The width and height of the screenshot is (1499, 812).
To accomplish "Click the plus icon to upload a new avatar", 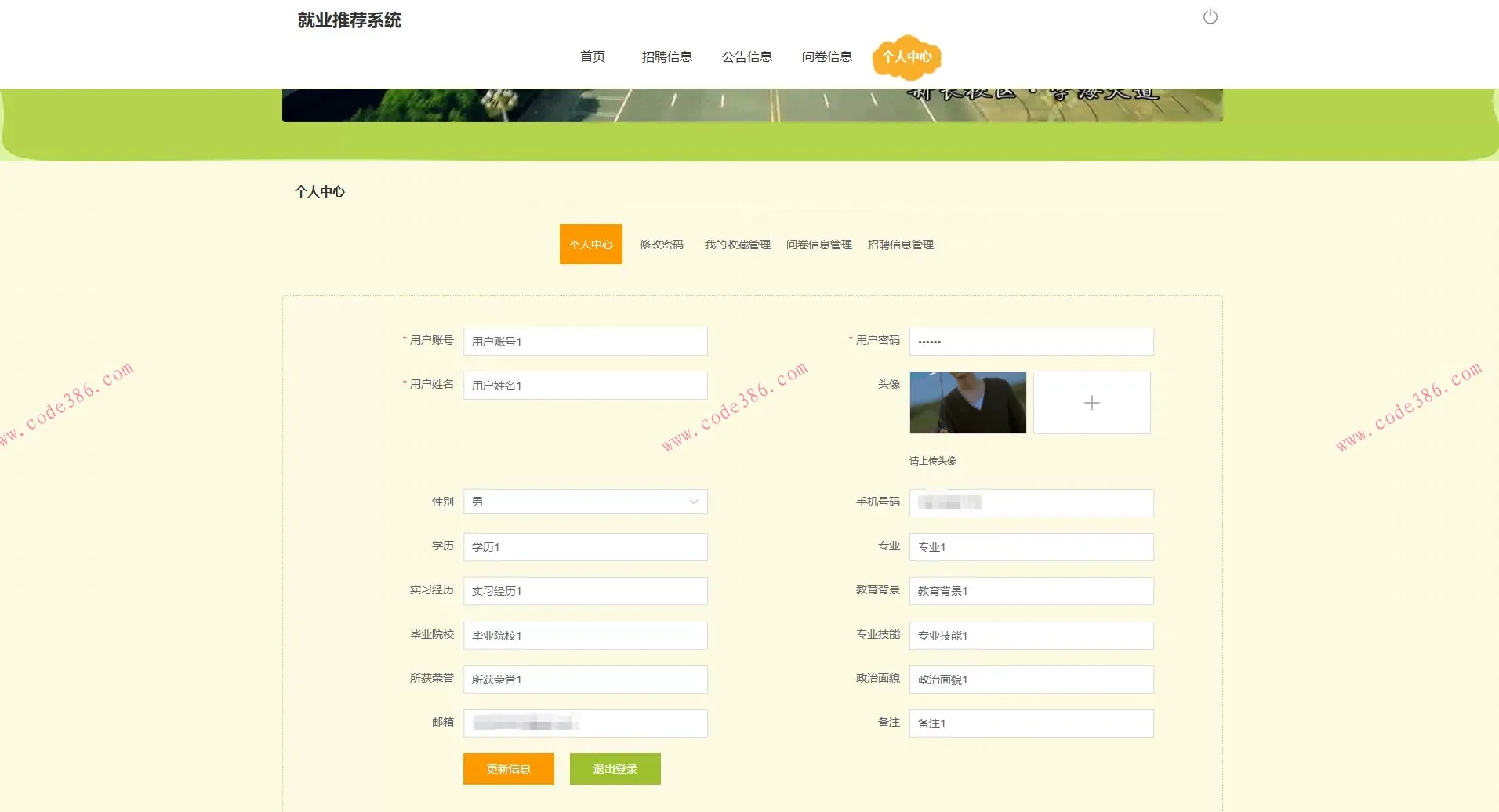I will (x=1092, y=402).
